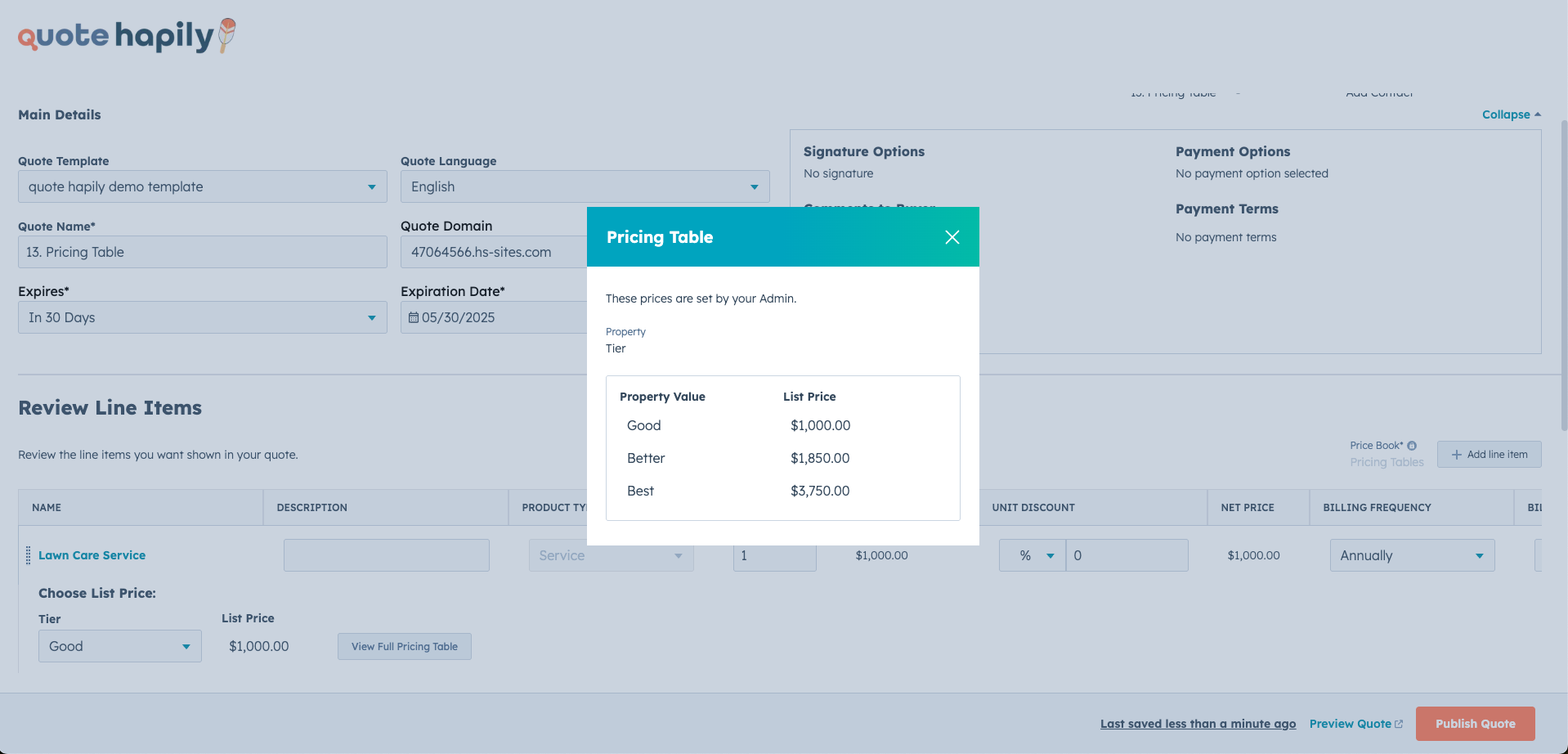Open the Quote Language dropdown
The height and width of the screenshot is (754, 1568).
tap(753, 186)
